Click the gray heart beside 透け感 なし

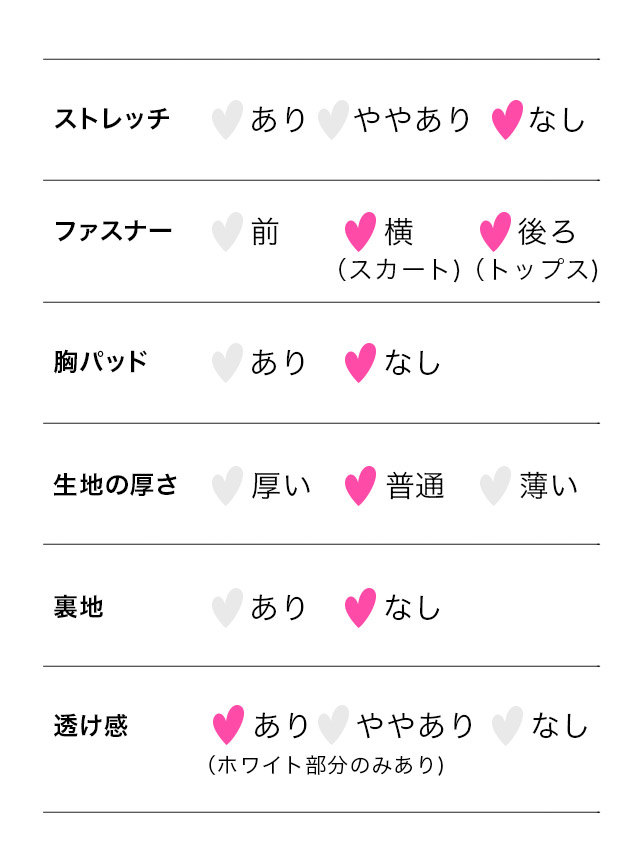point(507,725)
